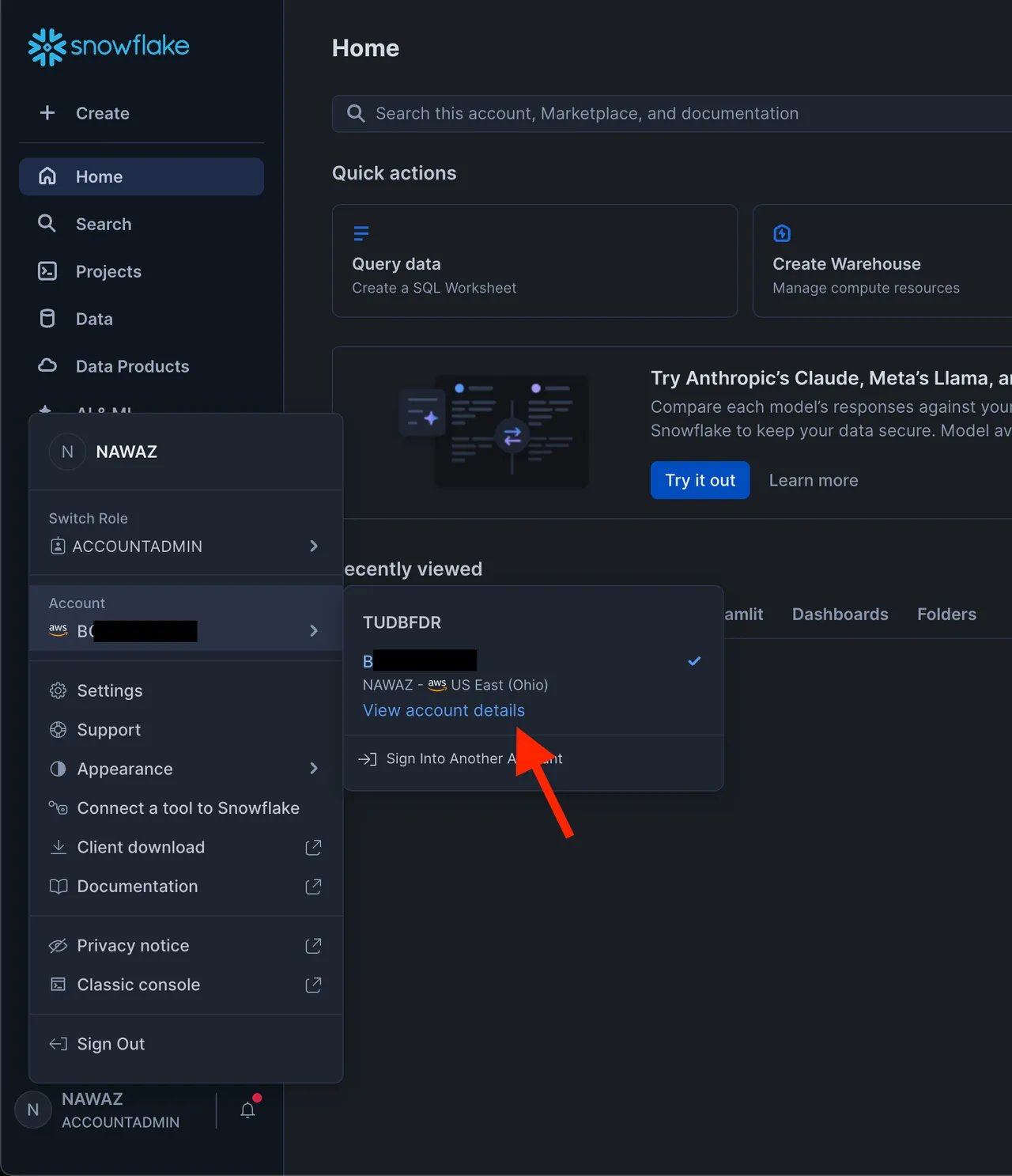1012x1176 pixels.
Task: Click the Learn more link
Action: tap(814, 480)
